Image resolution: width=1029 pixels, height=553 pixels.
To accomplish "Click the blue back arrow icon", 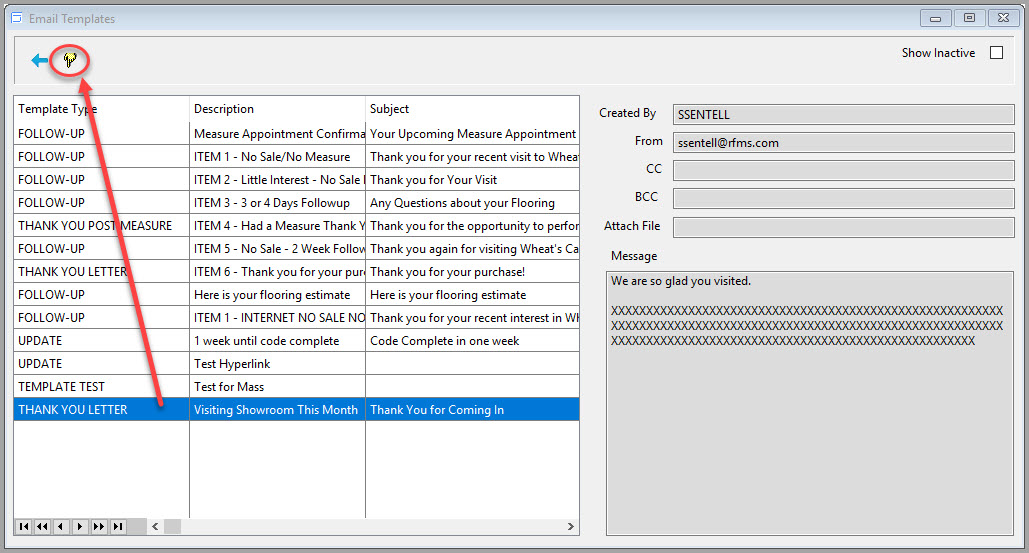I will [39, 60].
